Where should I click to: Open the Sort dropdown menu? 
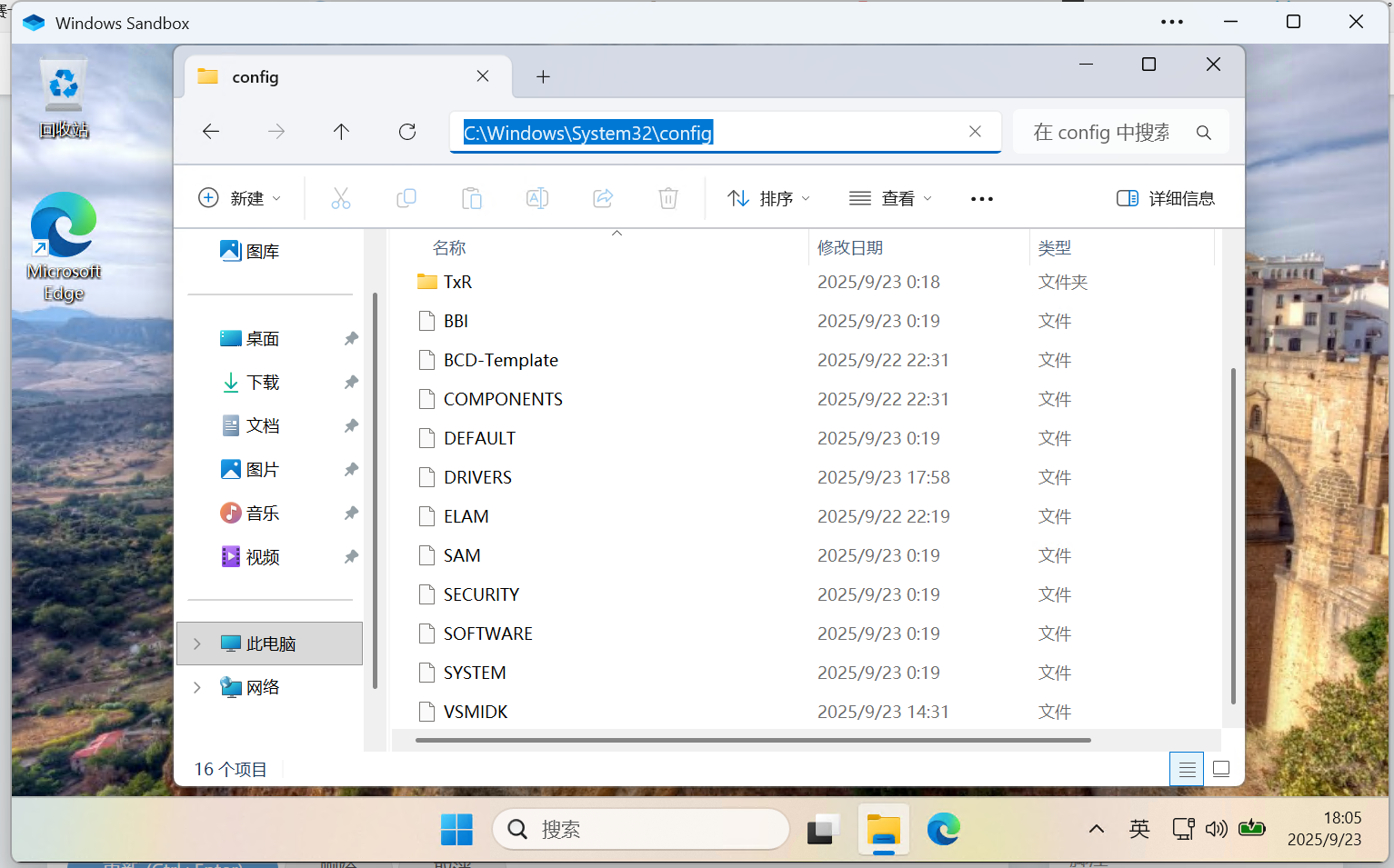click(768, 198)
